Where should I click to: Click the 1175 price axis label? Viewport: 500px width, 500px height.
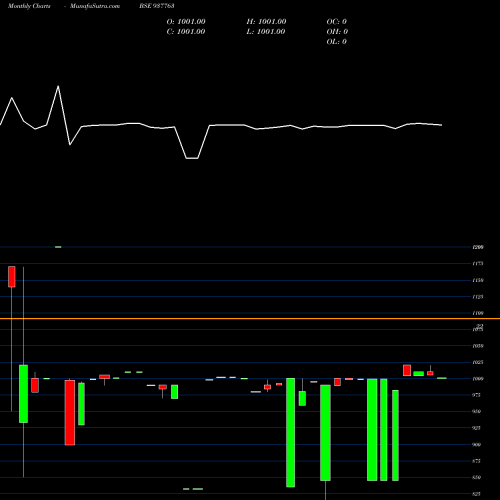tap(478, 264)
